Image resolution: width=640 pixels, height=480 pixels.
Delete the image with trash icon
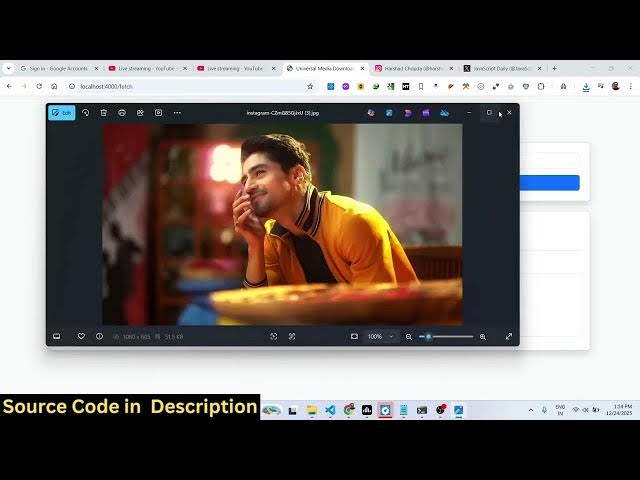tap(104, 113)
